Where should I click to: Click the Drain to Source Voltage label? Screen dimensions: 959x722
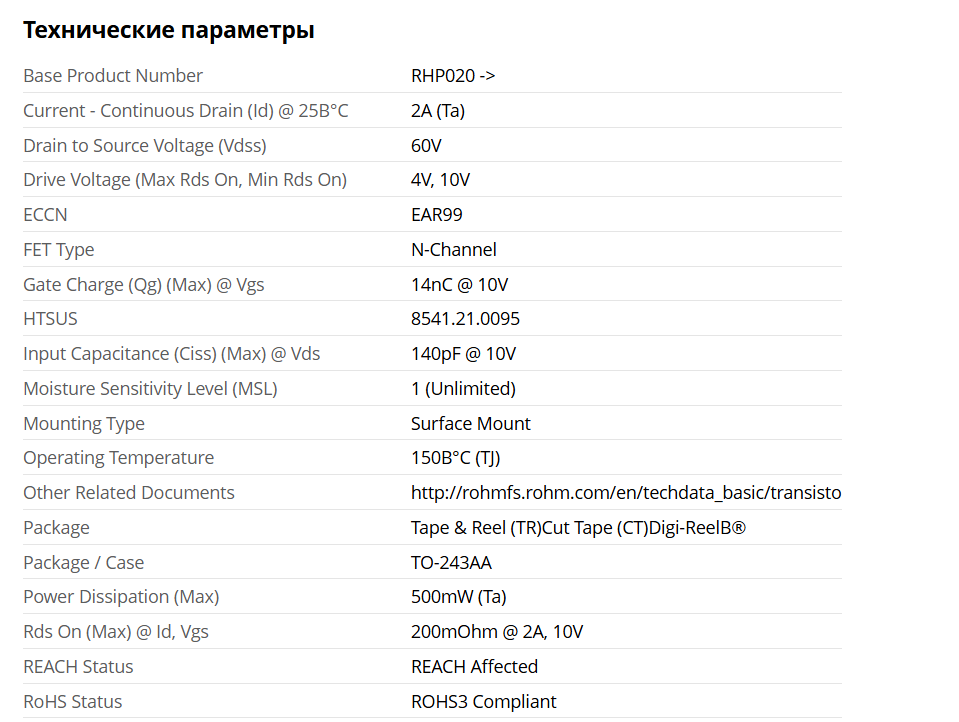click(x=145, y=146)
